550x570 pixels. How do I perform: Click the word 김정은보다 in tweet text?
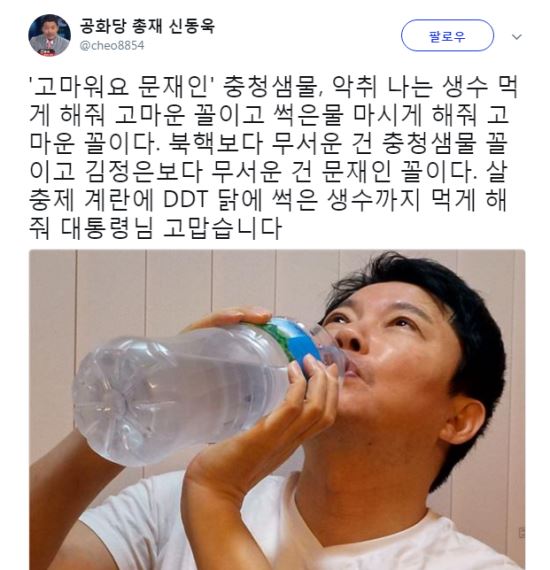tap(144, 172)
